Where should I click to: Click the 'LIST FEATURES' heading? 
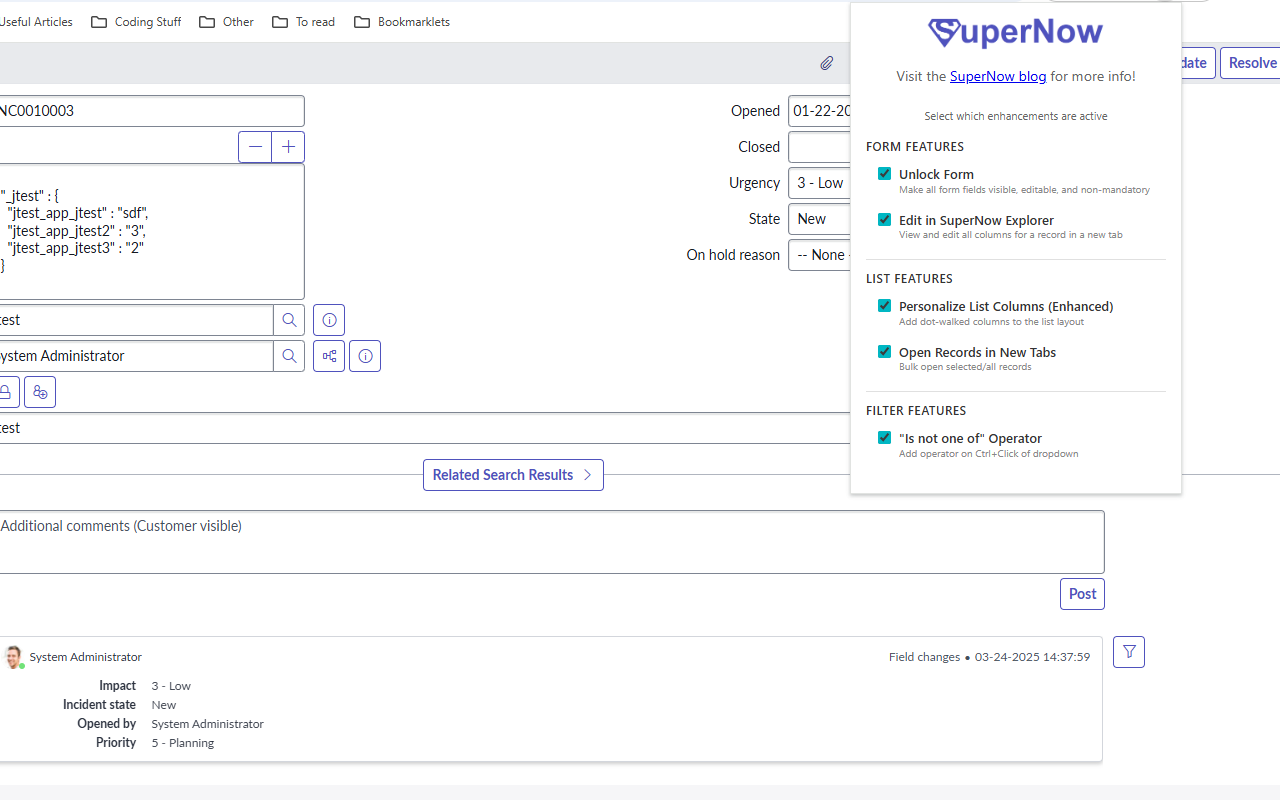click(x=909, y=279)
